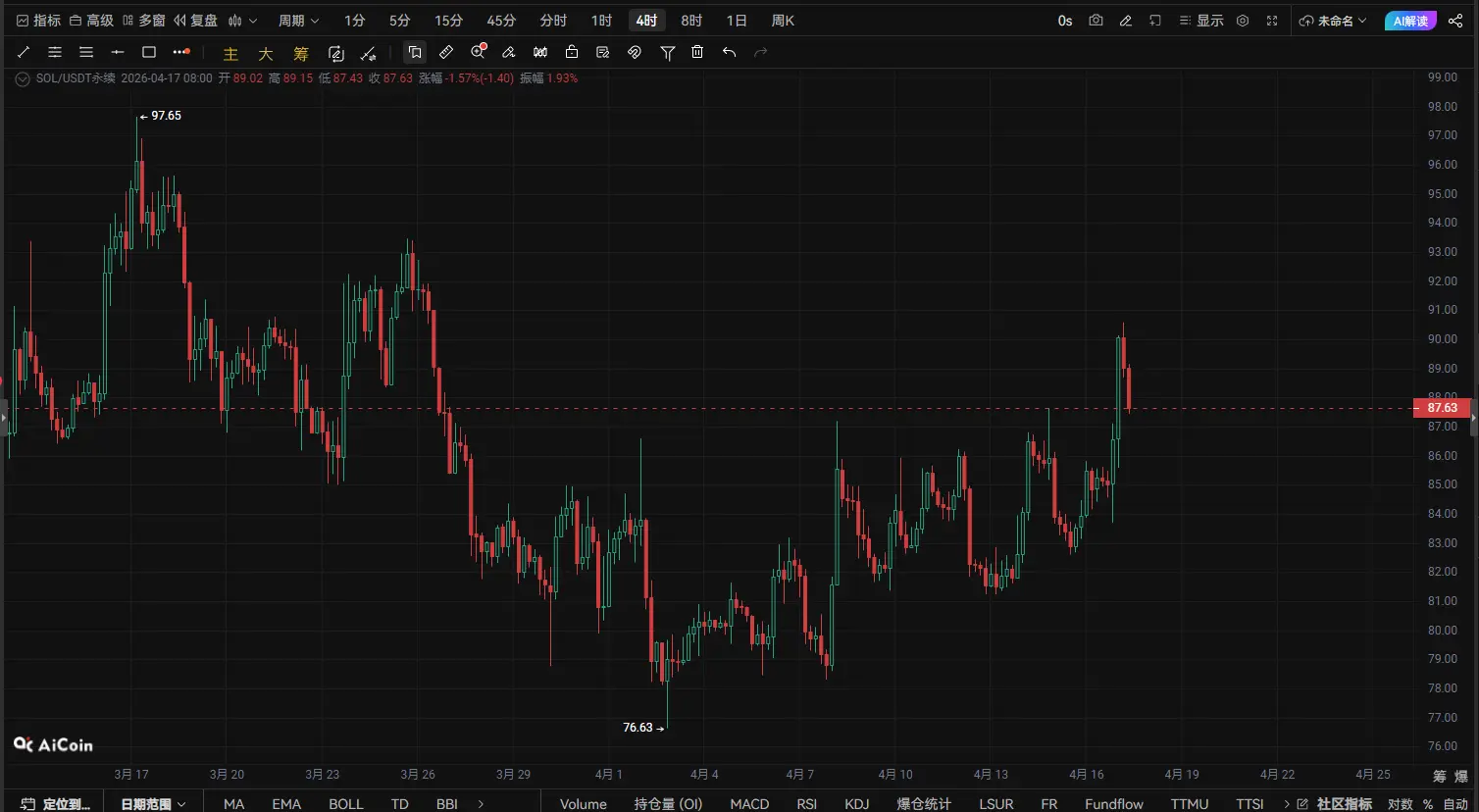Take a chart screenshot with camera icon
The width and height of the screenshot is (1479, 812).
pyautogui.click(x=1096, y=21)
